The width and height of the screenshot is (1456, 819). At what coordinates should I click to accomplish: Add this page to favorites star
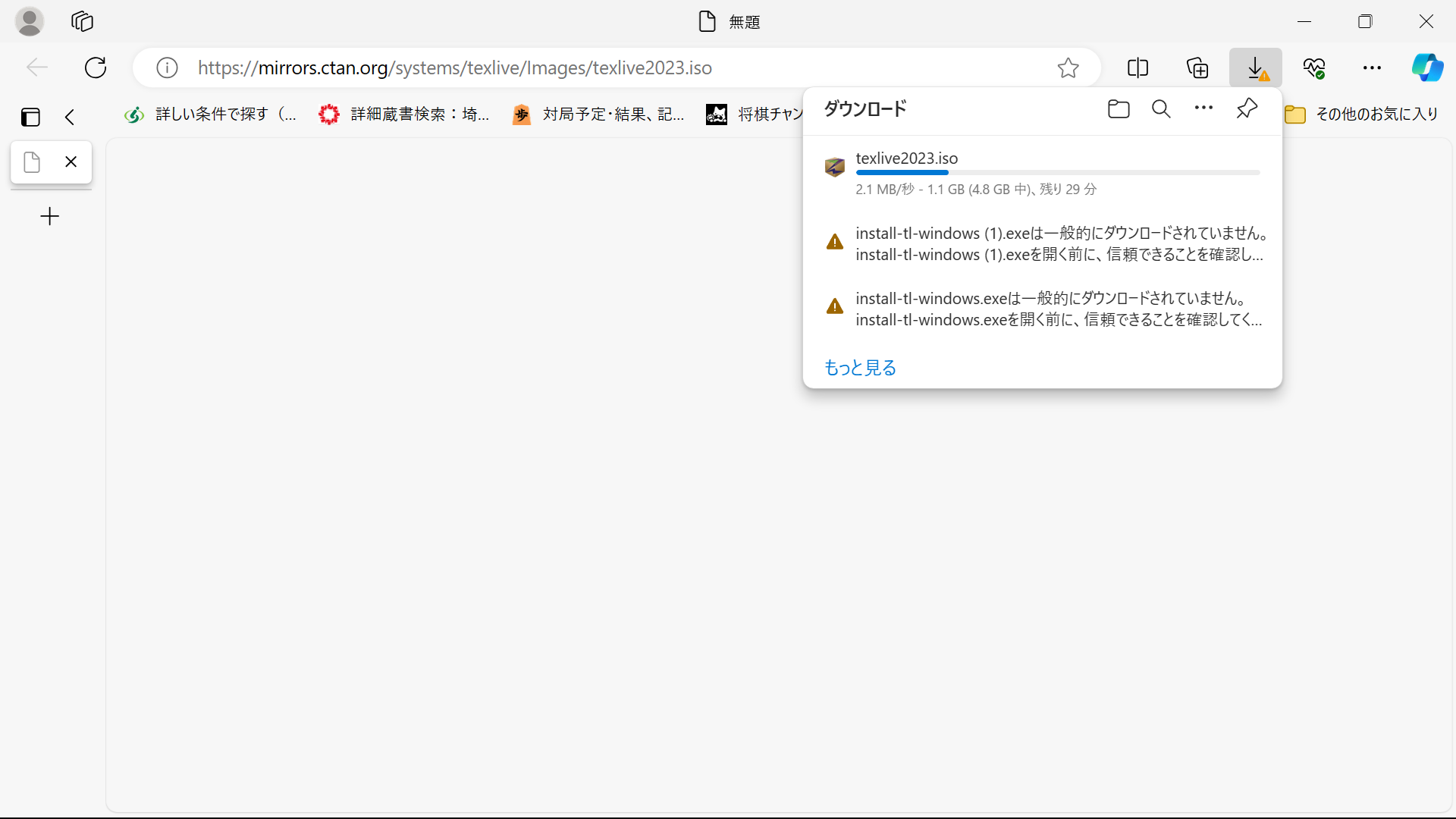[1068, 67]
